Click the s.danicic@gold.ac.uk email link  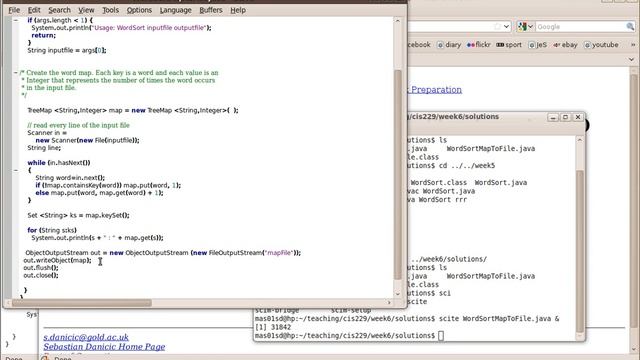86,337
